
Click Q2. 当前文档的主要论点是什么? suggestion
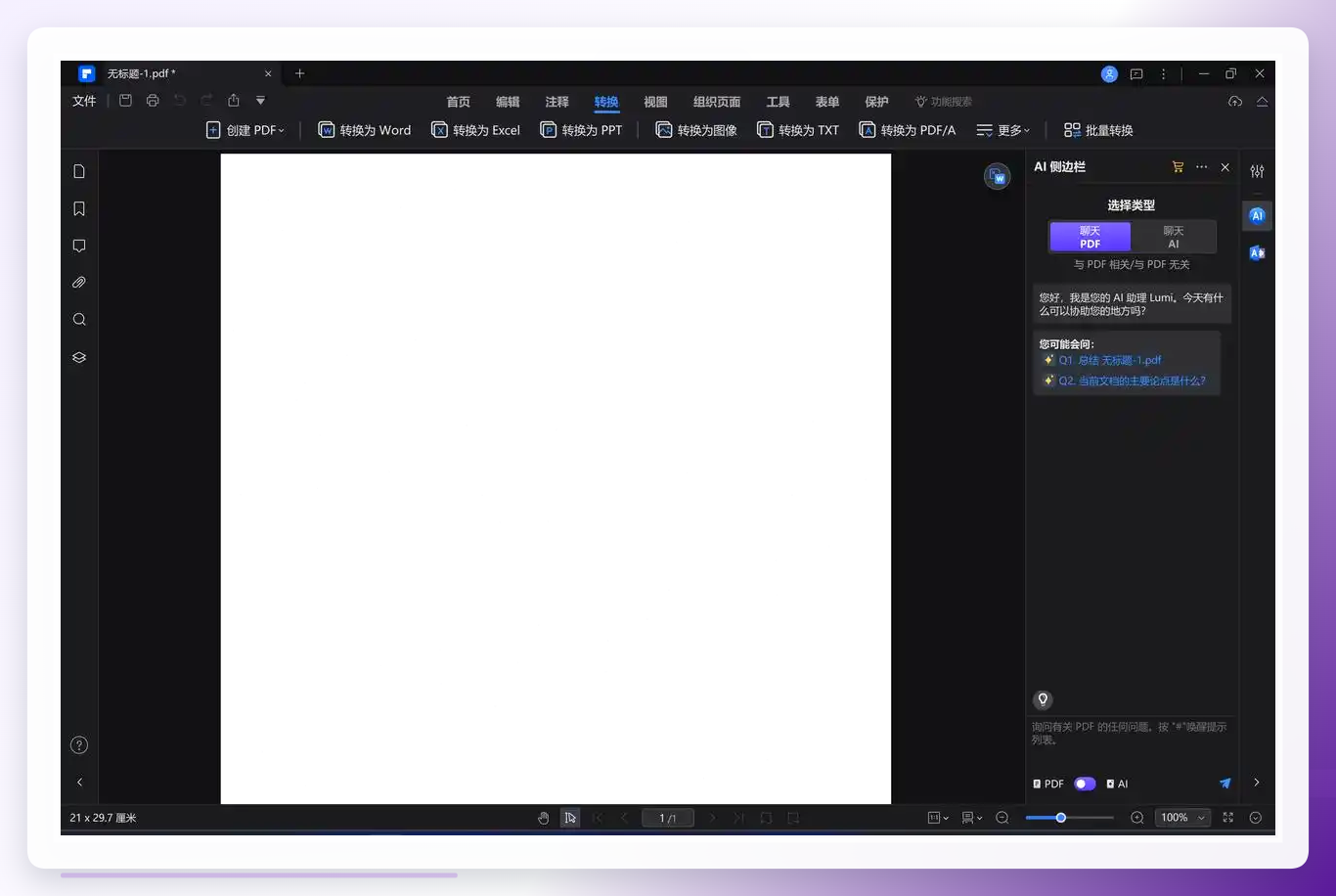(1132, 381)
